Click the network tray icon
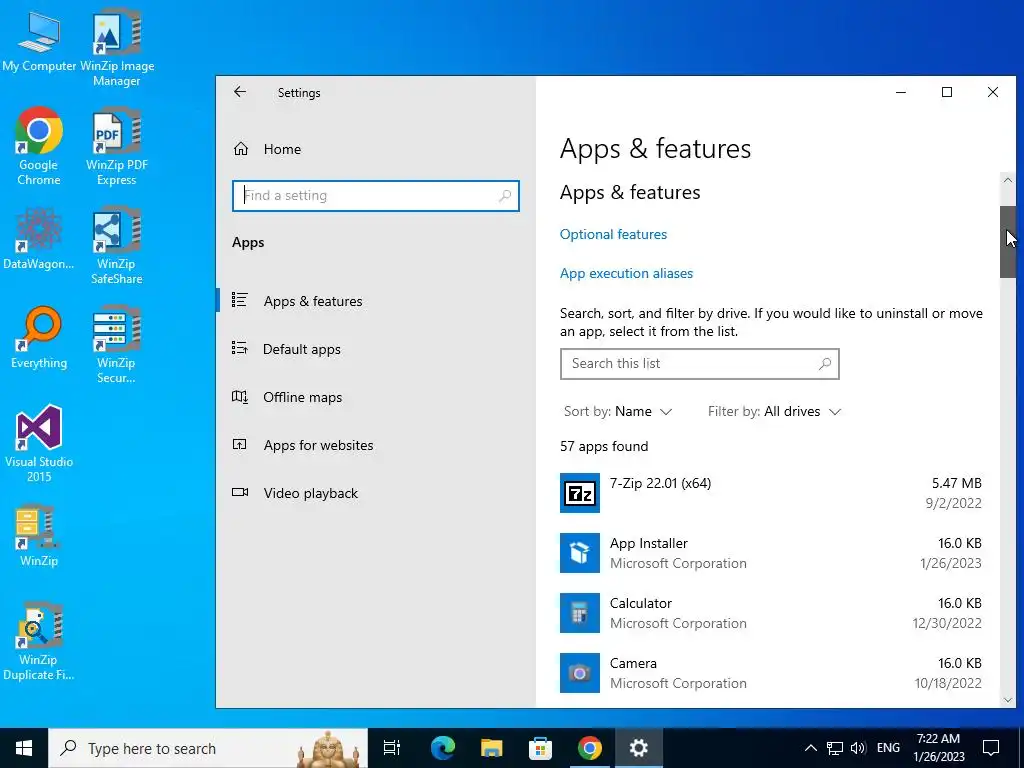Viewport: 1024px width, 768px height. (835, 748)
